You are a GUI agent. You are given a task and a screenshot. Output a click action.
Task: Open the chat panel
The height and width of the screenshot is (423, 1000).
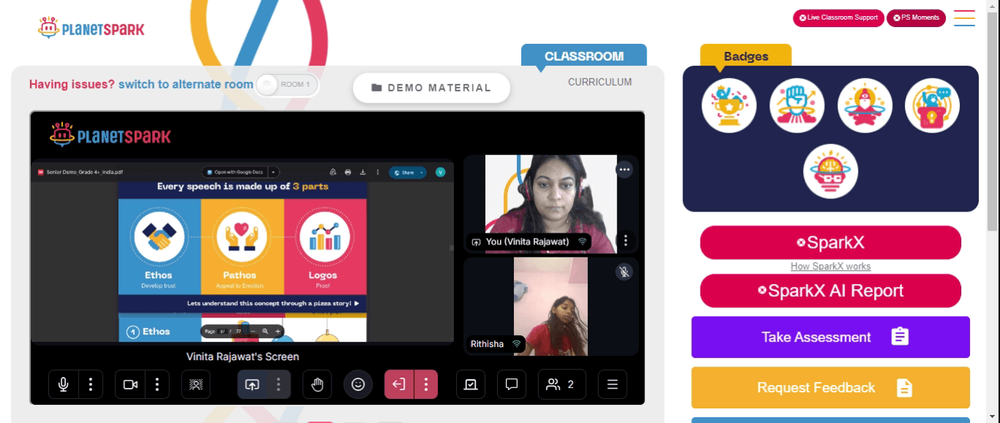511,384
